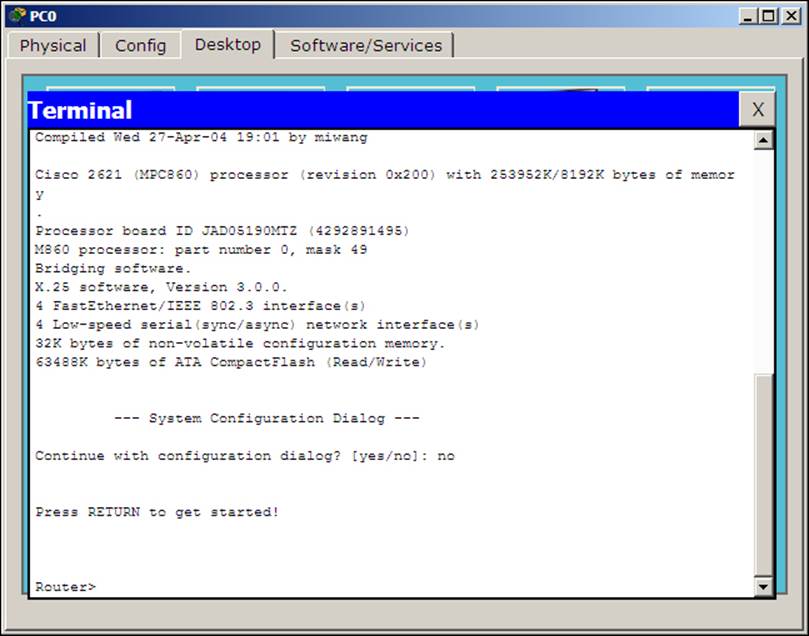This screenshot has height=636, width=809.
Task: Click the PC0 window title bar
Action: tap(382, 16)
